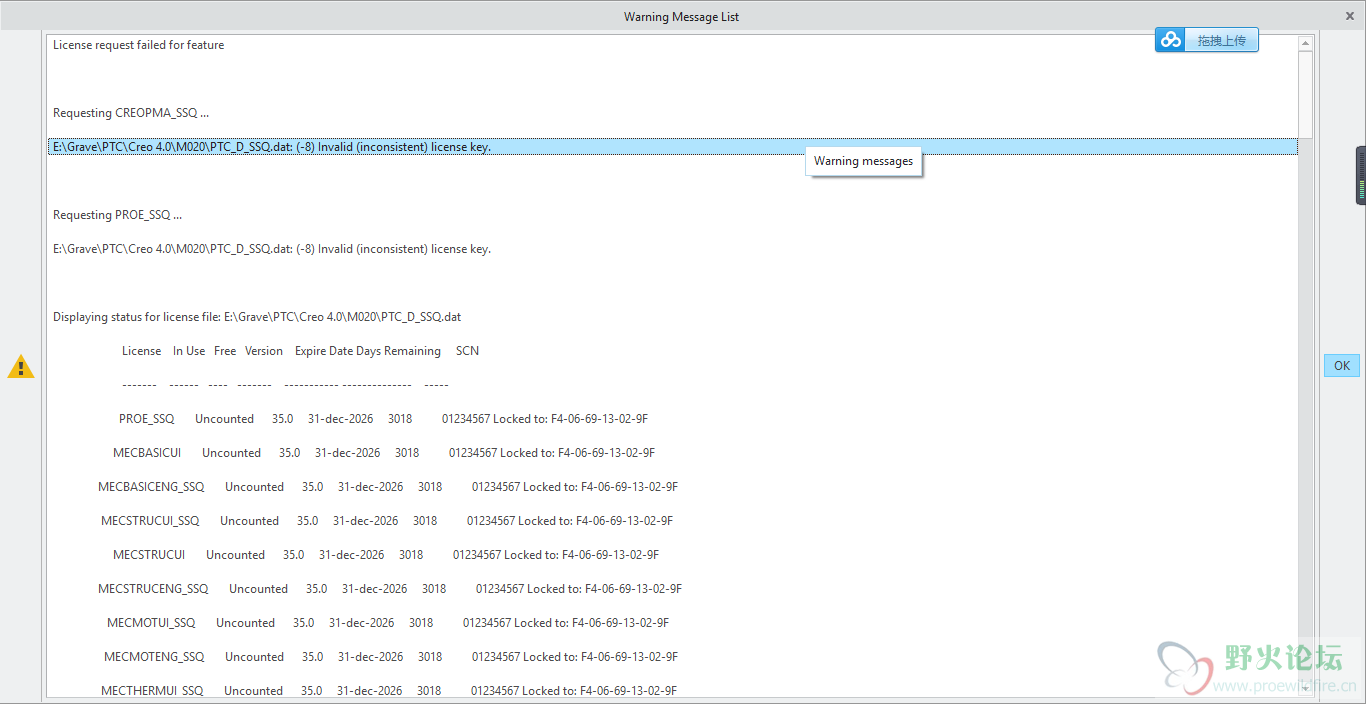This screenshot has width=1366, height=704.
Task: Click the scroll-up arrow of message list
Action: [x=1305, y=43]
